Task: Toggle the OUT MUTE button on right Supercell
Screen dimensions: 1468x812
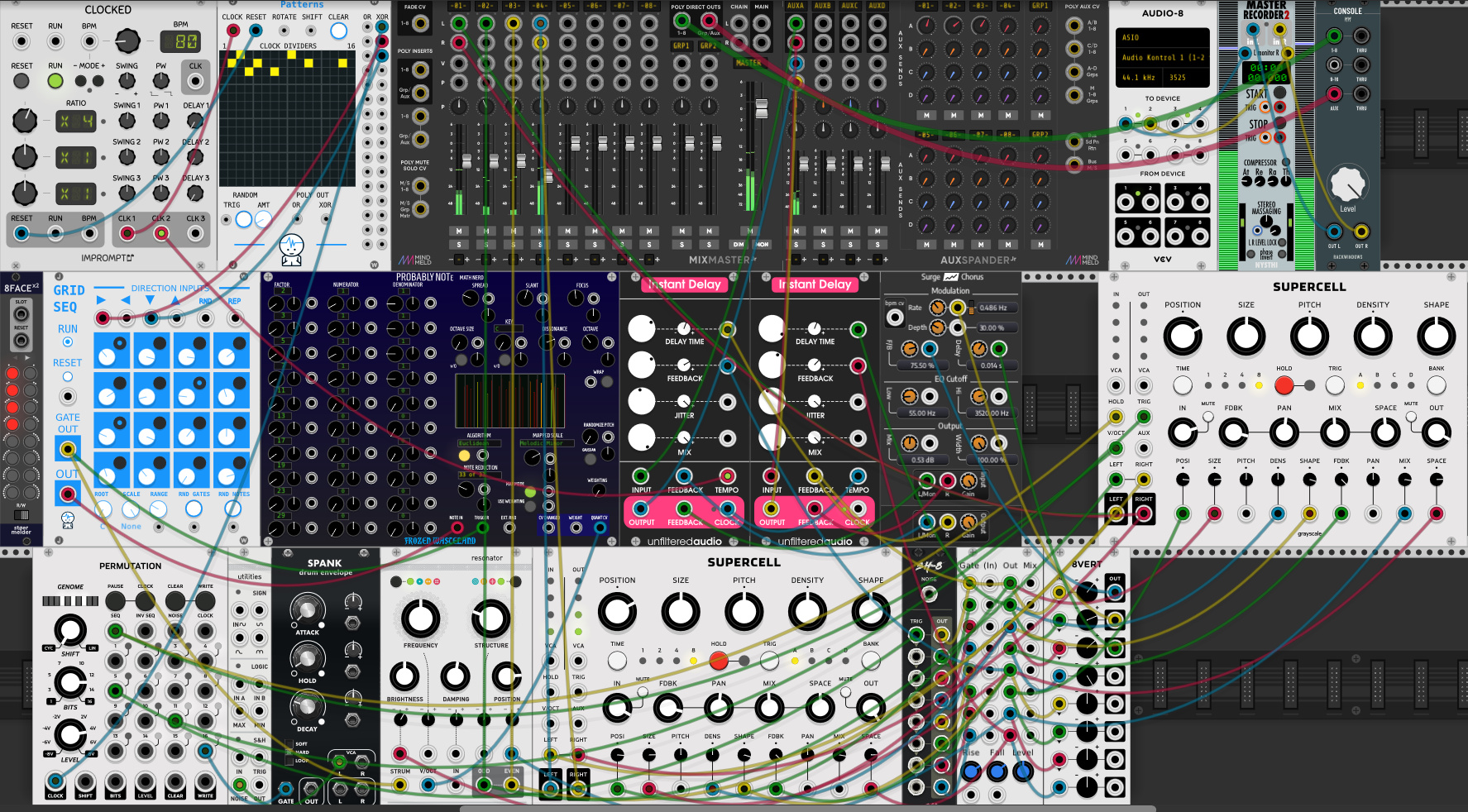Action: click(x=1411, y=417)
